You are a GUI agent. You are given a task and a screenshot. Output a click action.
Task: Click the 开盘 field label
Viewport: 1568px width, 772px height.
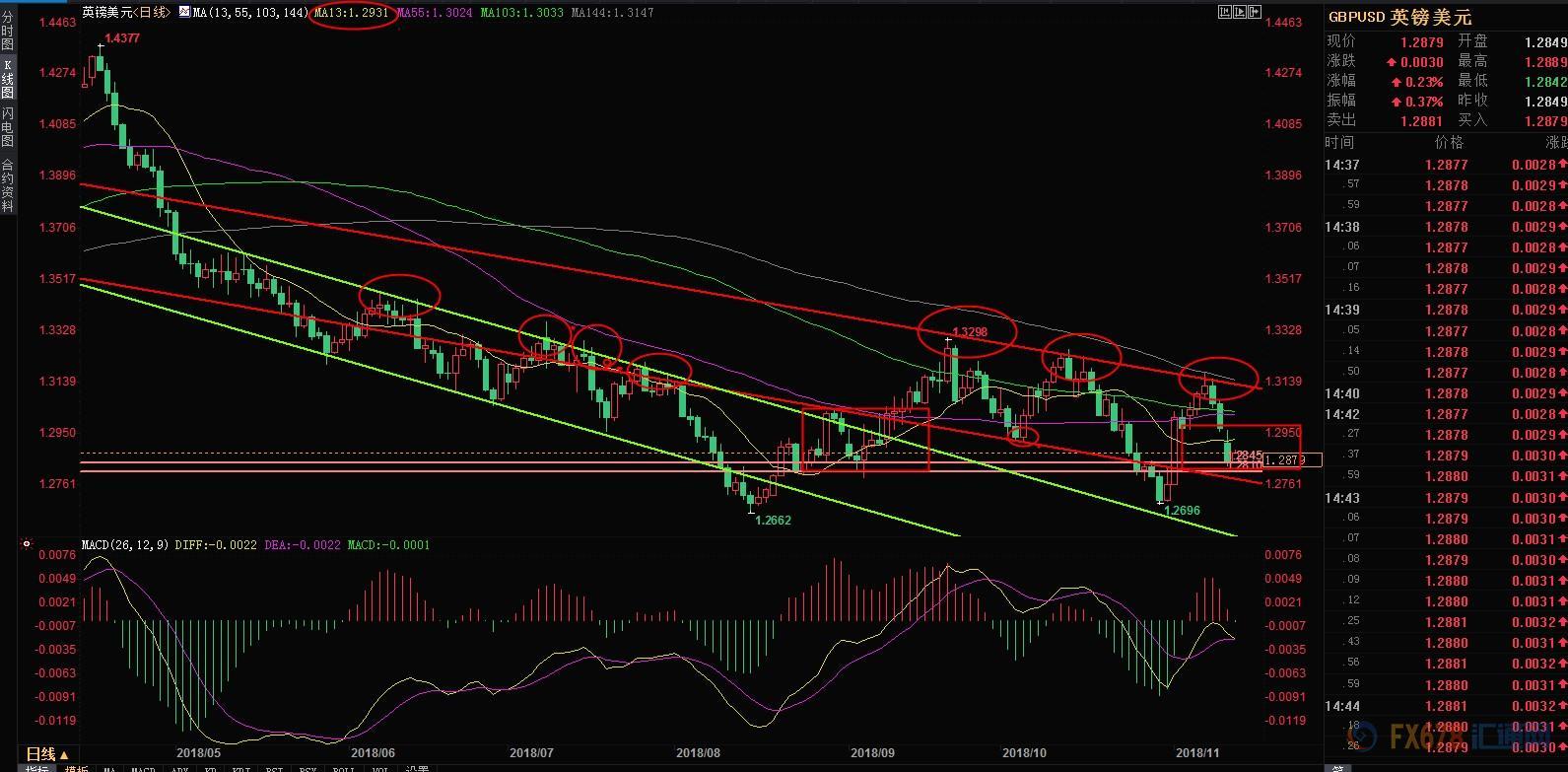pyautogui.click(x=1473, y=41)
